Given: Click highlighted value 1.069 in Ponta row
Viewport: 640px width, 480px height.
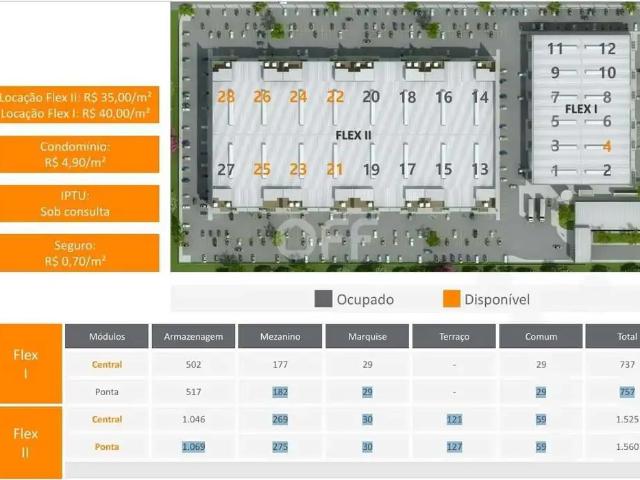Looking at the screenshot, I should coord(193,447).
